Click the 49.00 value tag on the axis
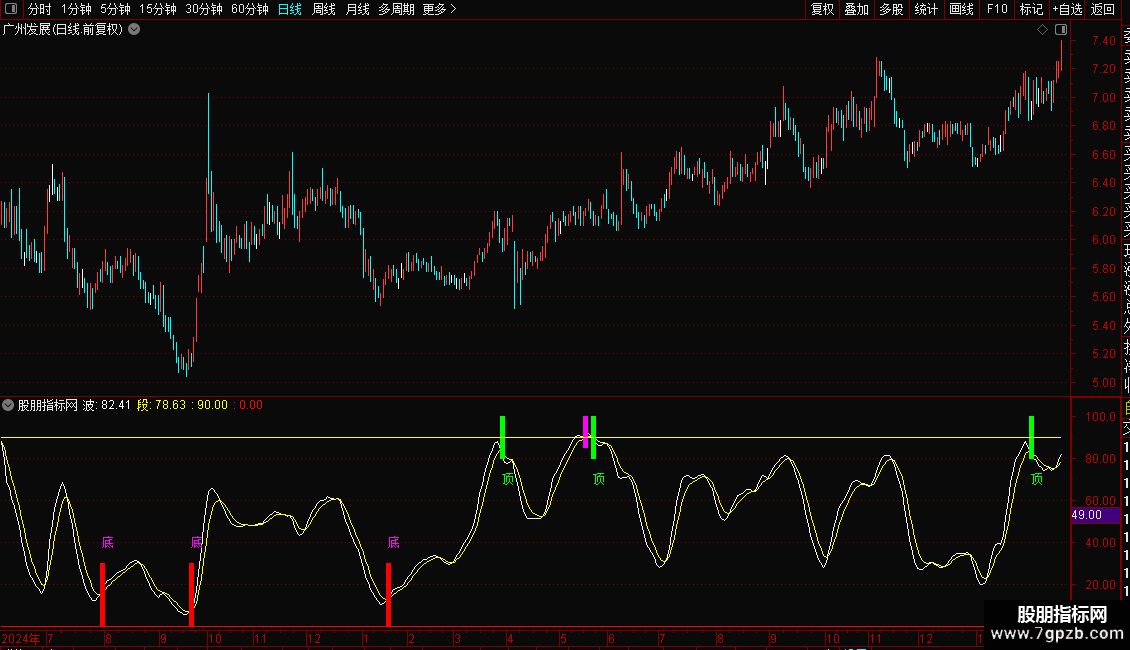The image size is (1130, 650). 1095,515
